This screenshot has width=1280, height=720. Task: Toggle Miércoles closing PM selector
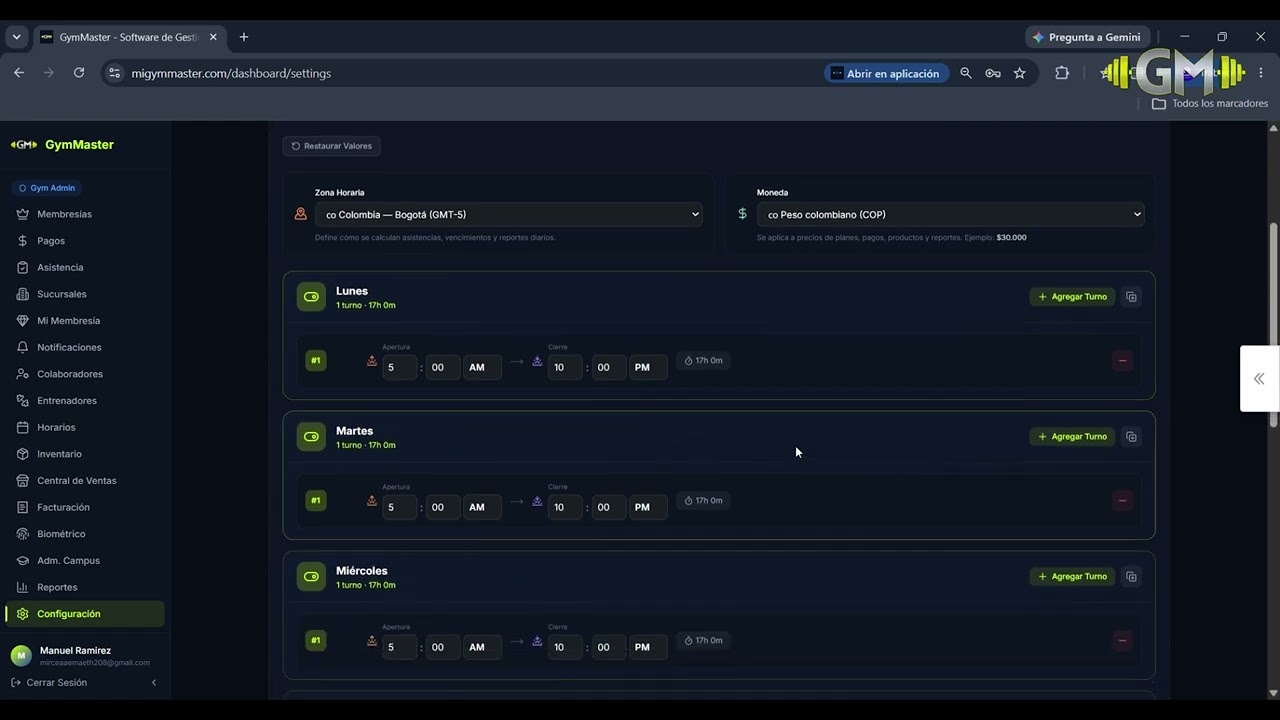(x=647, y=647)
